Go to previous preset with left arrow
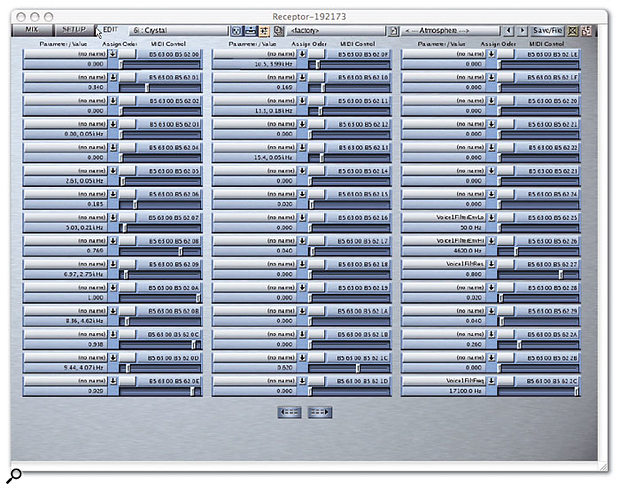Image resolution: width=620 pixels, height=490 pixels. pyautogui.click(x=509, y=30)
